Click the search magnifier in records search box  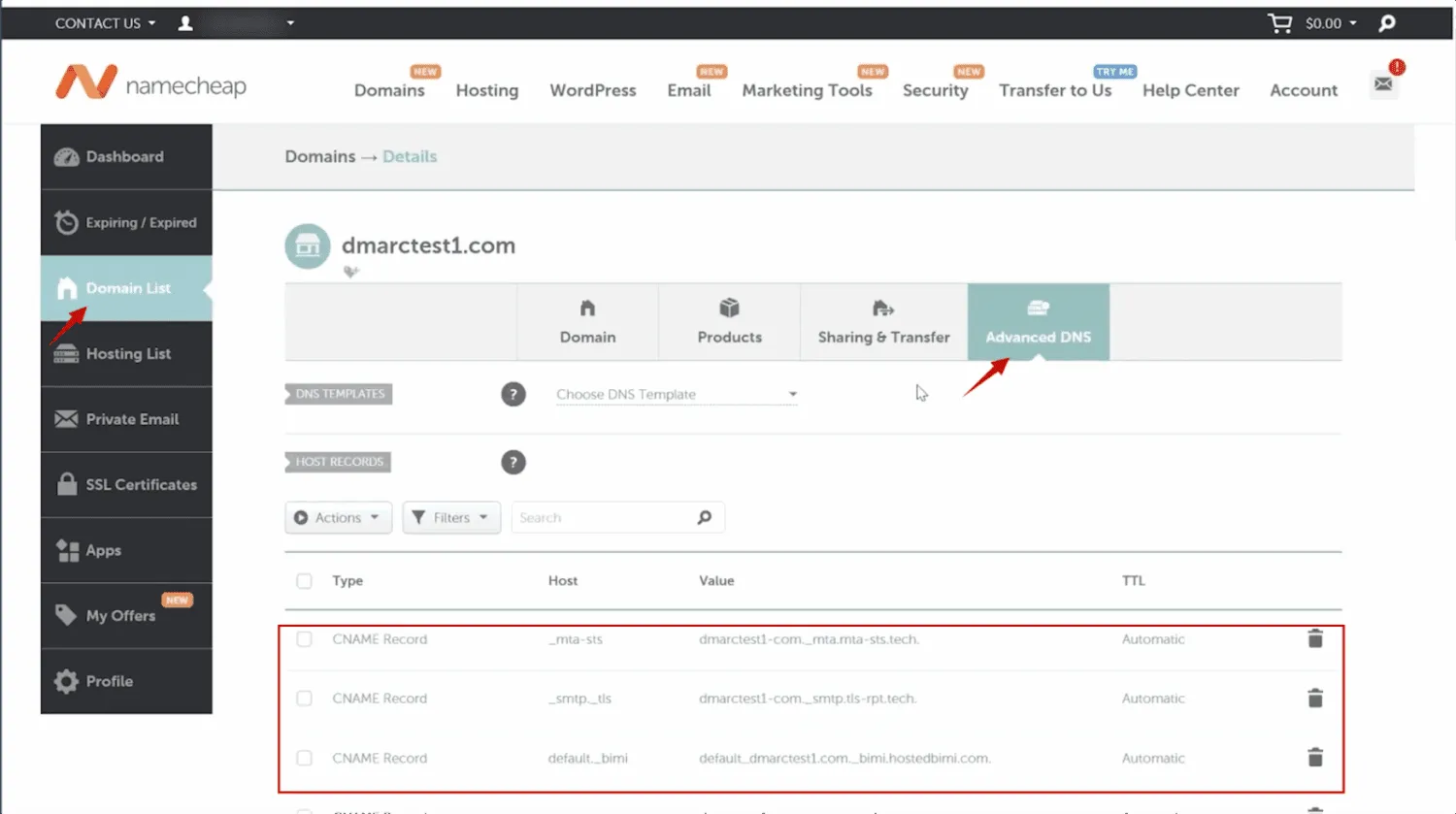[x=705, y=517]
